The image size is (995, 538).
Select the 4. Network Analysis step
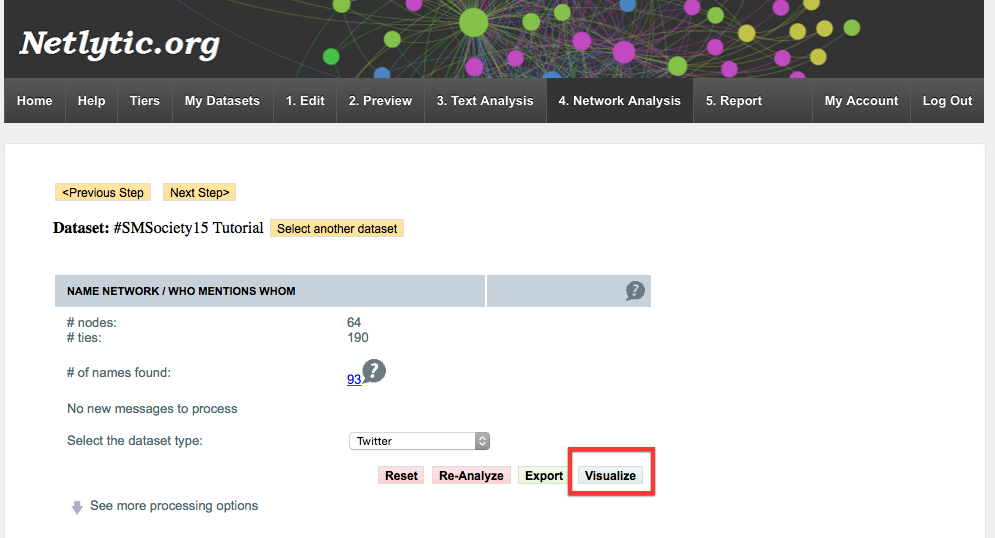tap(619, 101)
